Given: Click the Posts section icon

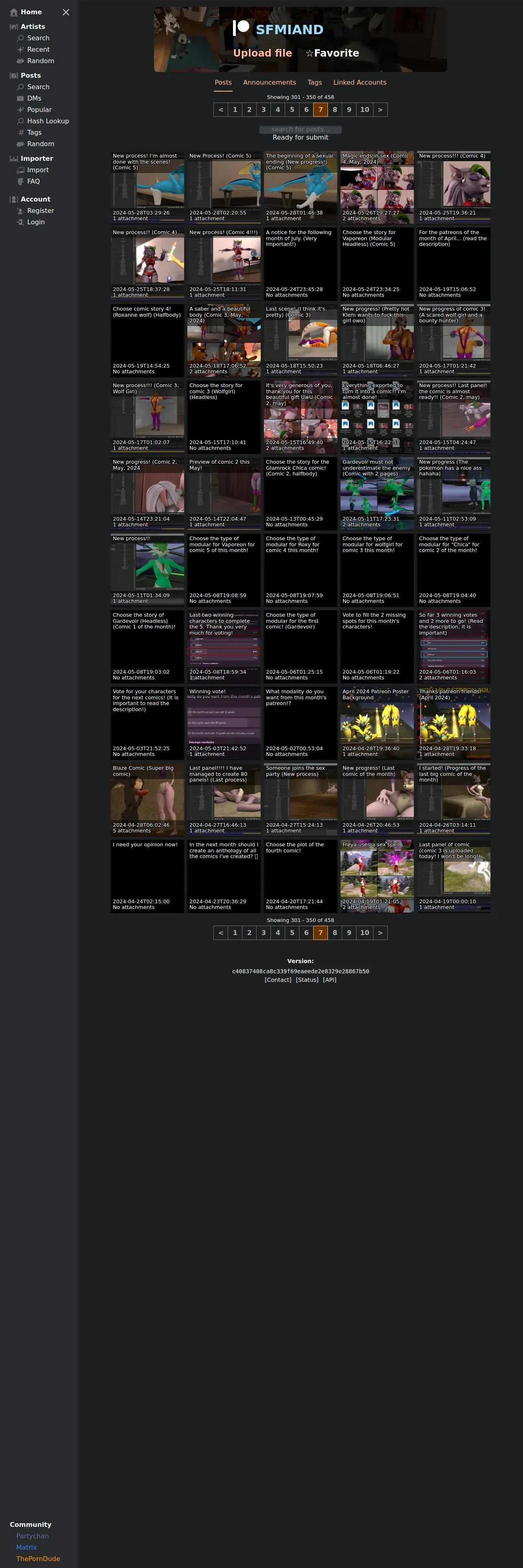Looking at the screenshot, I should pyautogui.click(x=14, y=75).
